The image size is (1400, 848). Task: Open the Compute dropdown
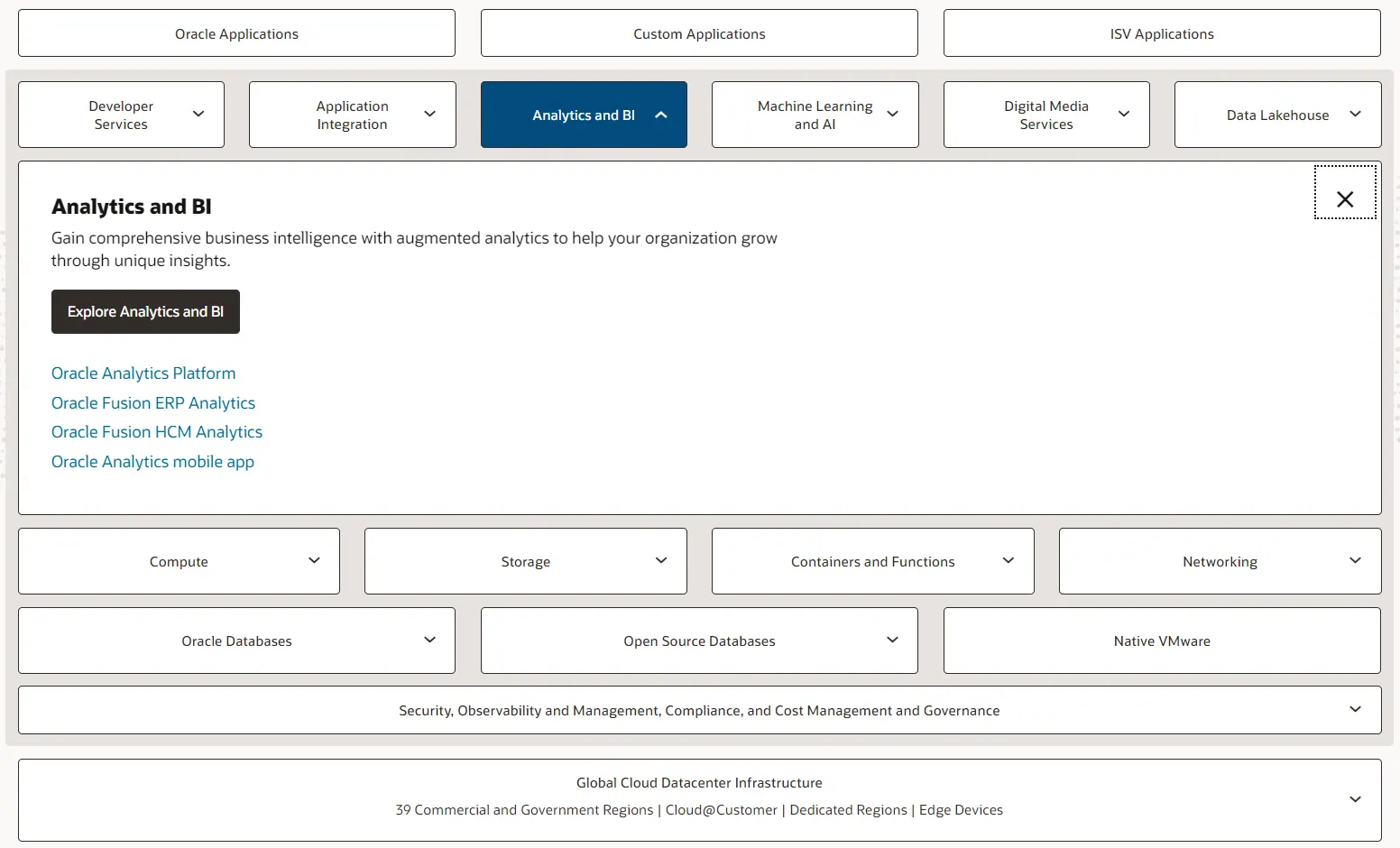(179, 561)
